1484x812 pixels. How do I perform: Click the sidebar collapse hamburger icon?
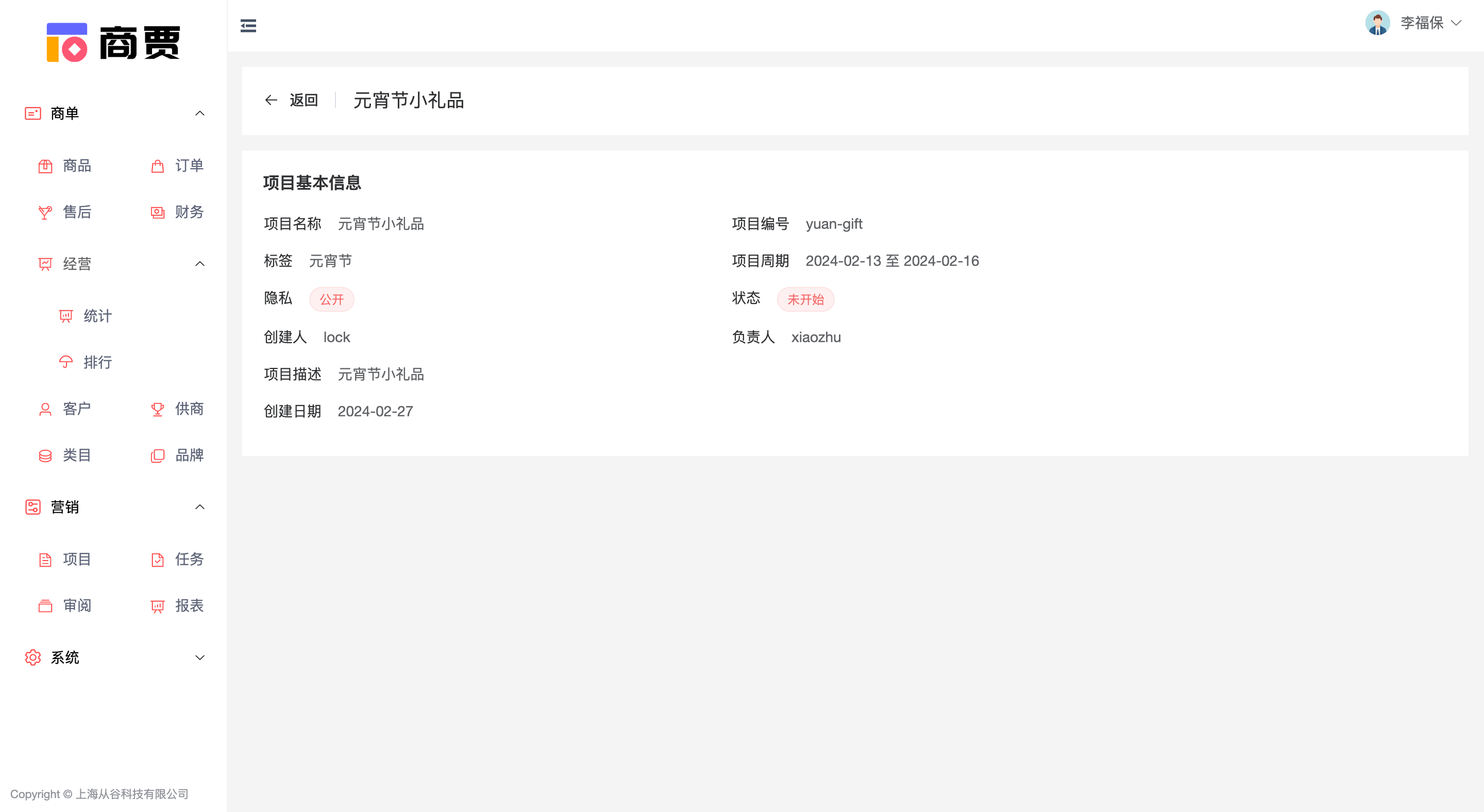248,26
